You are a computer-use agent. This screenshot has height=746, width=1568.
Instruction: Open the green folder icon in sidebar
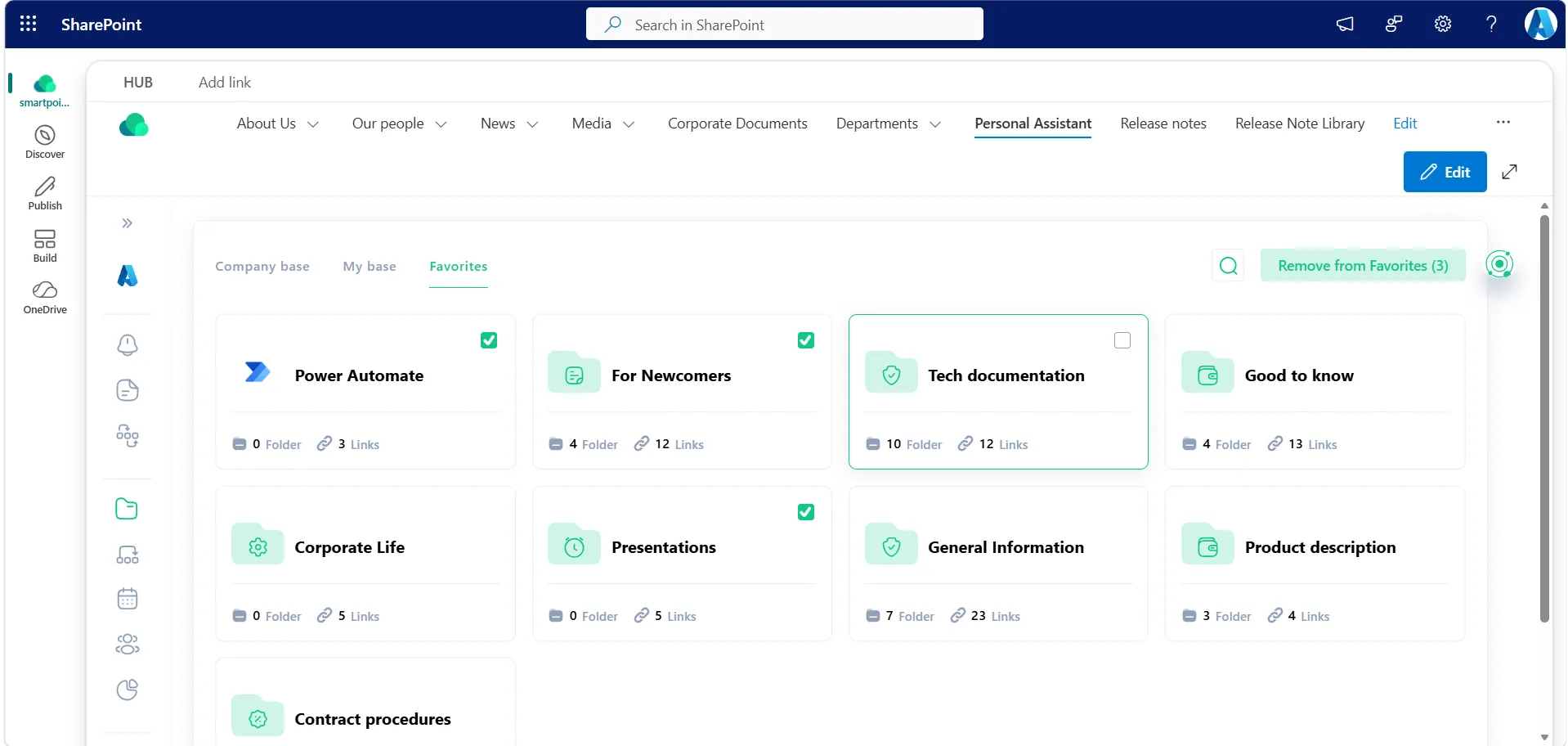(127, 509)
